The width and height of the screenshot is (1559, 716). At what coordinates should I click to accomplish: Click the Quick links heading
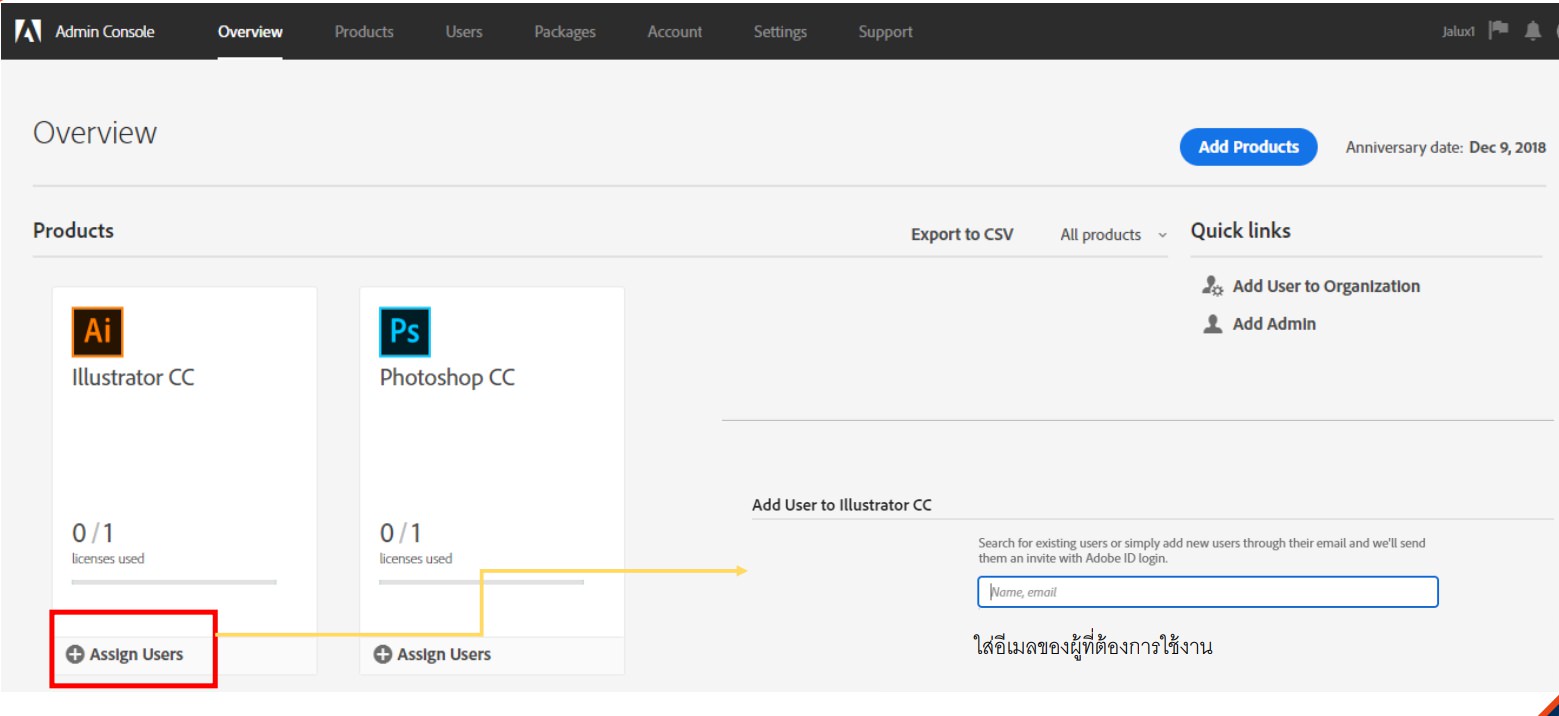point(1240,231)
